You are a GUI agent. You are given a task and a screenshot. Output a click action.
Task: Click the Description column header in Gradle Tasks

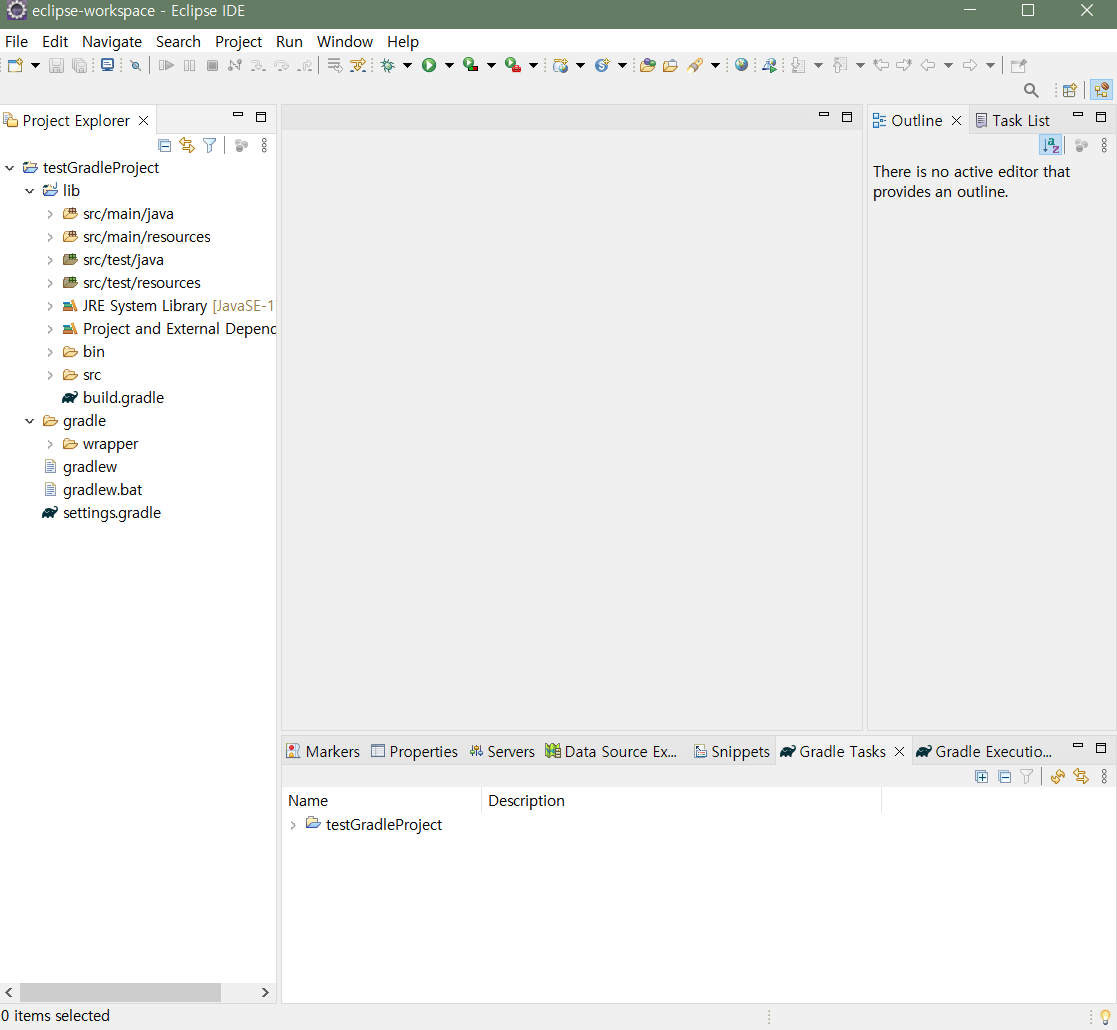(x=682, y=801)
